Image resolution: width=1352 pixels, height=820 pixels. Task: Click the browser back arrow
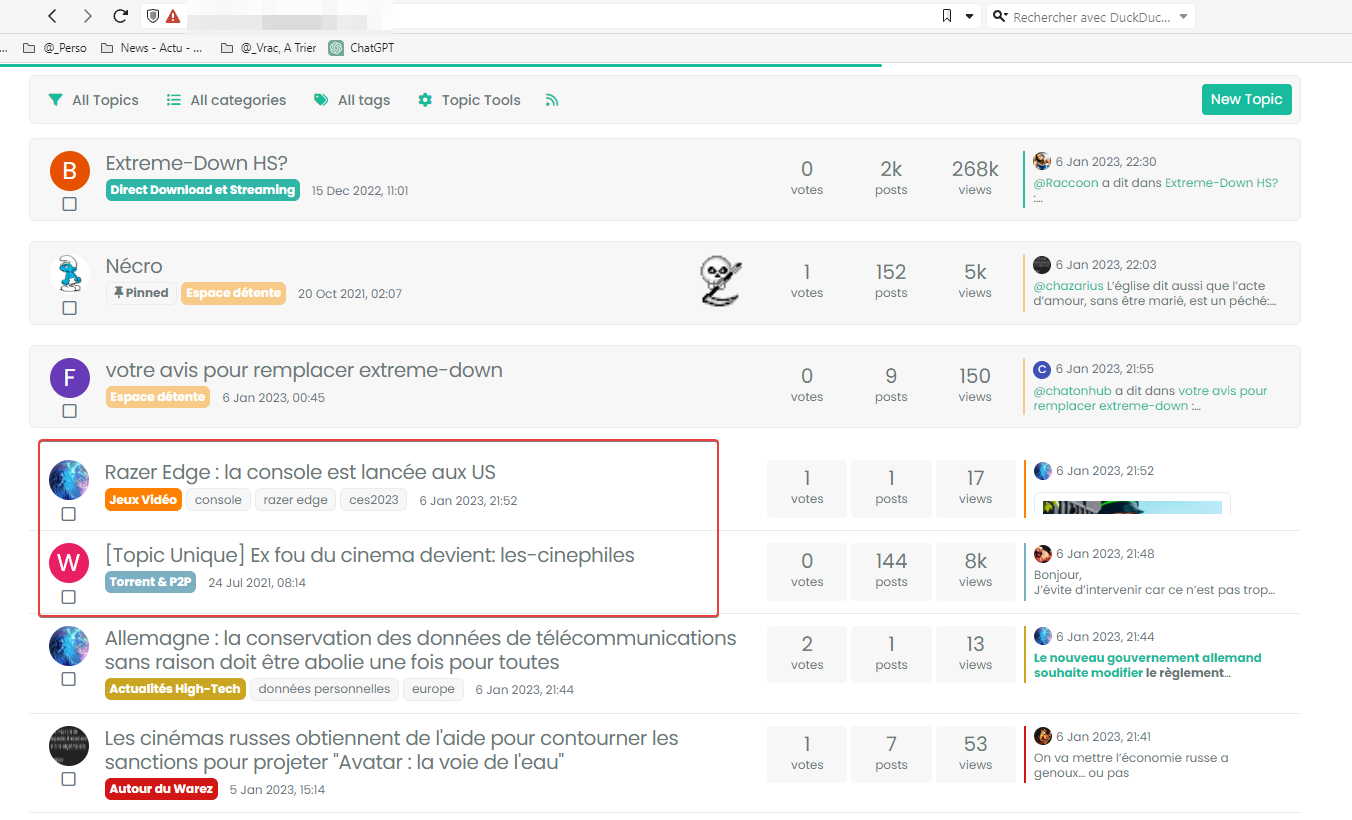point(53,16)
